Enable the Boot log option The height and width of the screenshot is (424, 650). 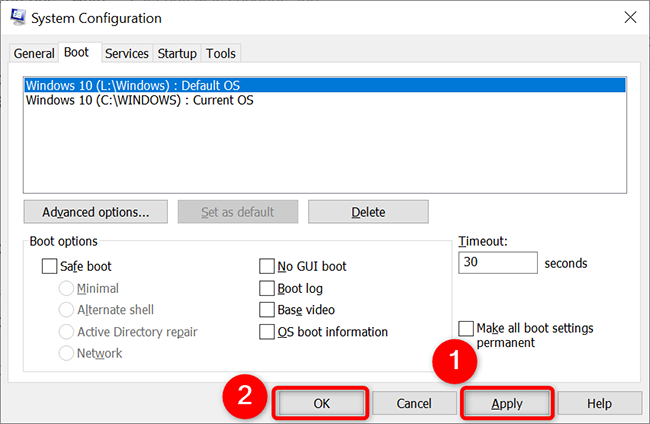pos(267,289)
